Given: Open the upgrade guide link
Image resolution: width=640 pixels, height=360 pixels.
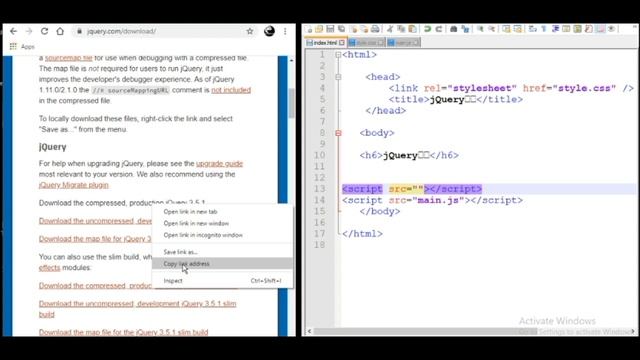Looking at the screenshot, I should [219, 164].
